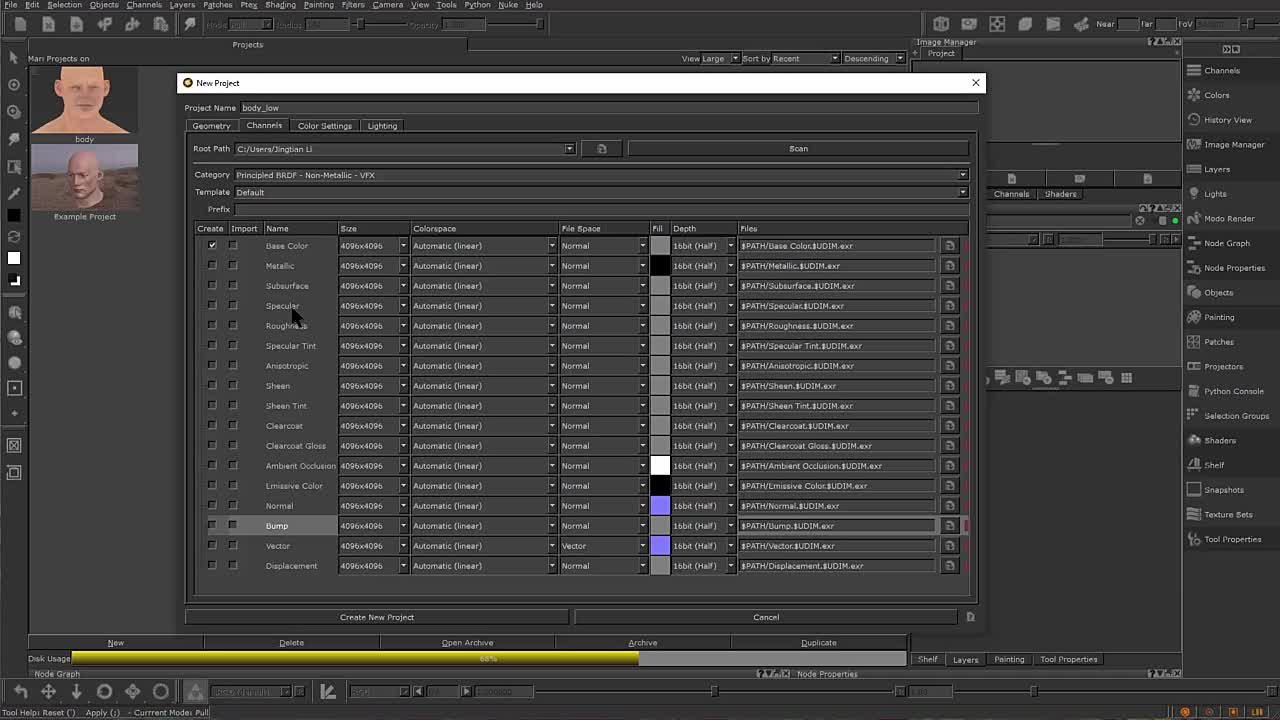Click the white Ambient Occlusion fill swatch
Image resolution: width=1280 pixels, height=720 pixels.
[660, 466]
